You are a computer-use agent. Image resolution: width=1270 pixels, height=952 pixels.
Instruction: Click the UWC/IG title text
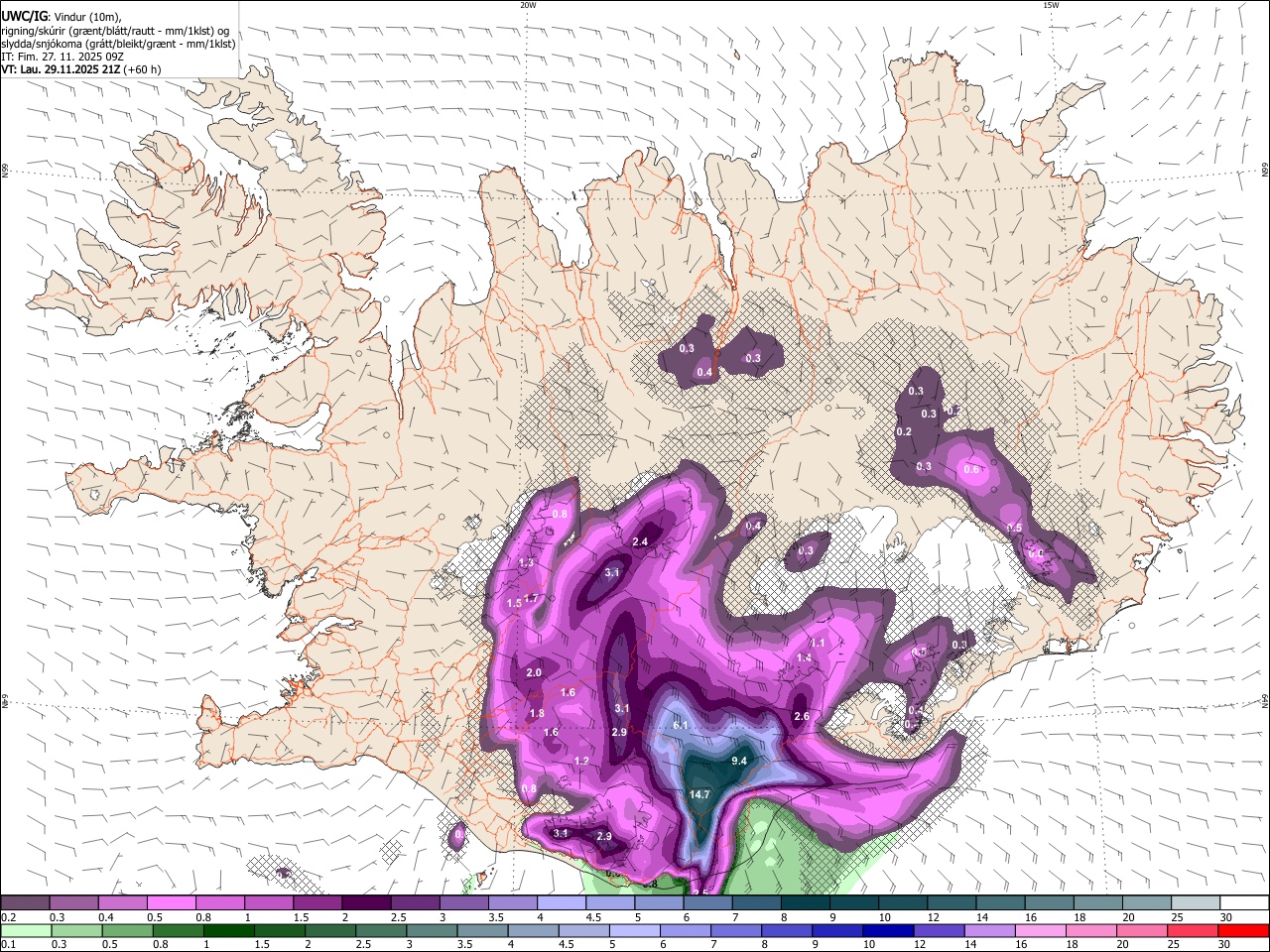tap(23, 16)
